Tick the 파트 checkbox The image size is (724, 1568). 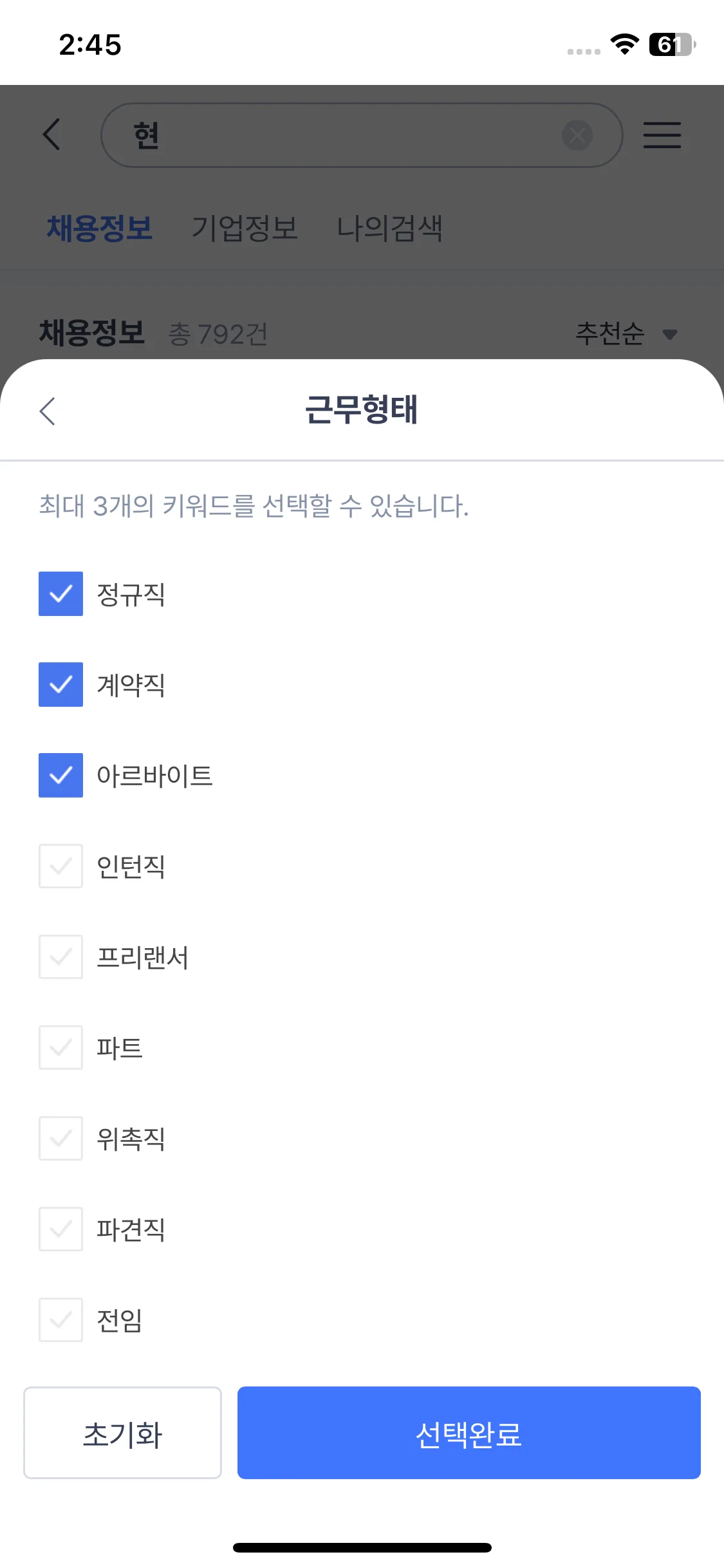click(61, 1047)
